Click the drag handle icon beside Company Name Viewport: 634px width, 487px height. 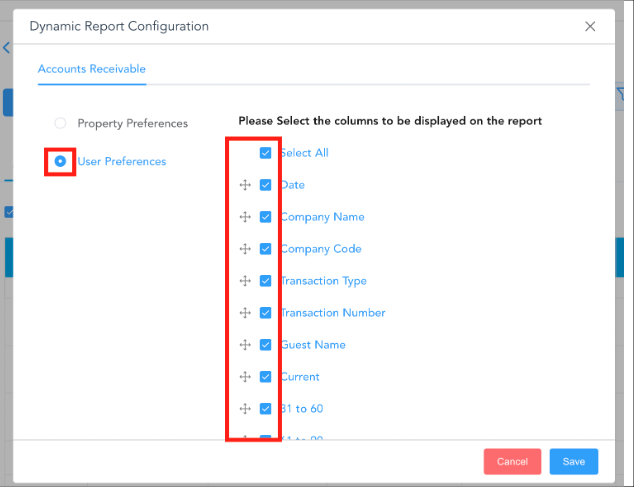[245, 217]
